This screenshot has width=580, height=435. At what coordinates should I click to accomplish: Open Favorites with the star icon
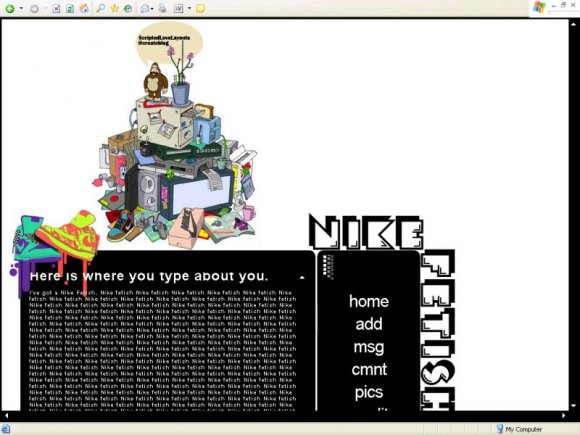[115, 8]
